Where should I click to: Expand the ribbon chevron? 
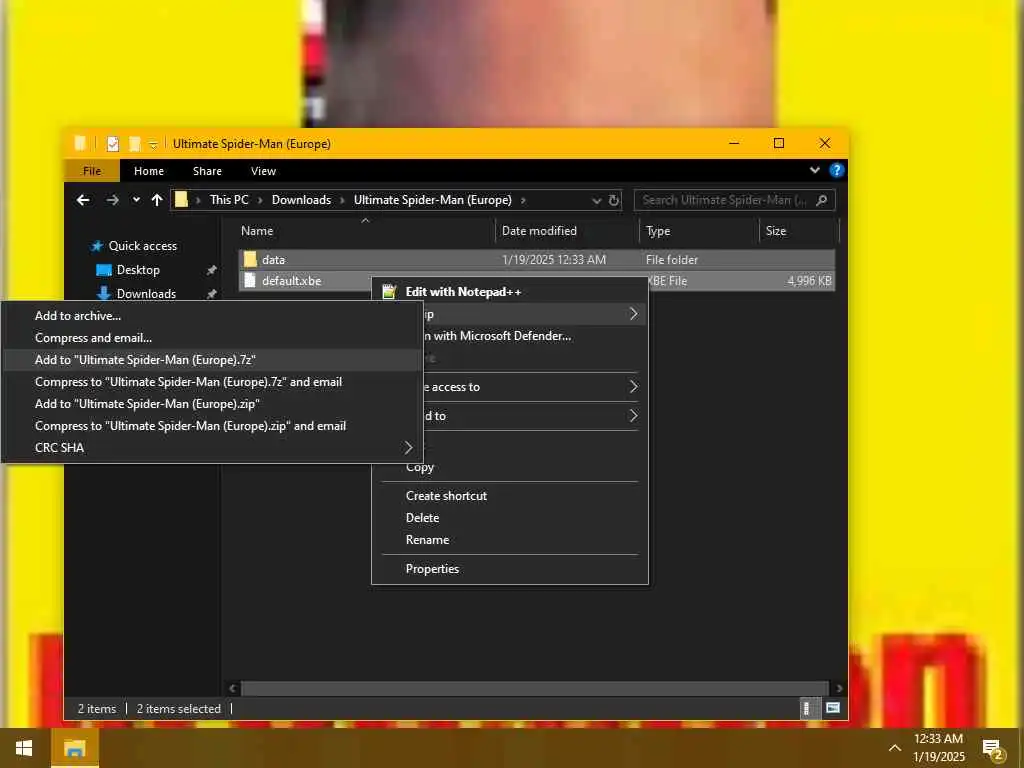[814, 170]
